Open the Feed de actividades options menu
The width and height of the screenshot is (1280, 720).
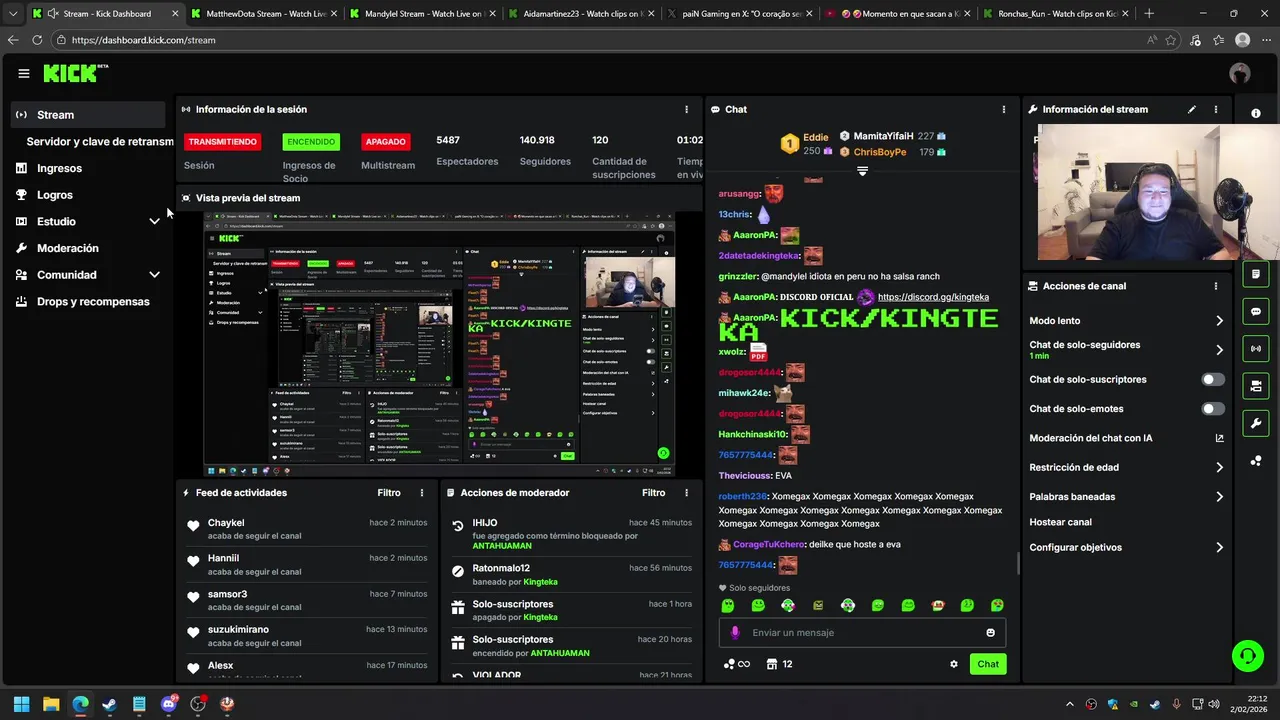click(422, 493)
